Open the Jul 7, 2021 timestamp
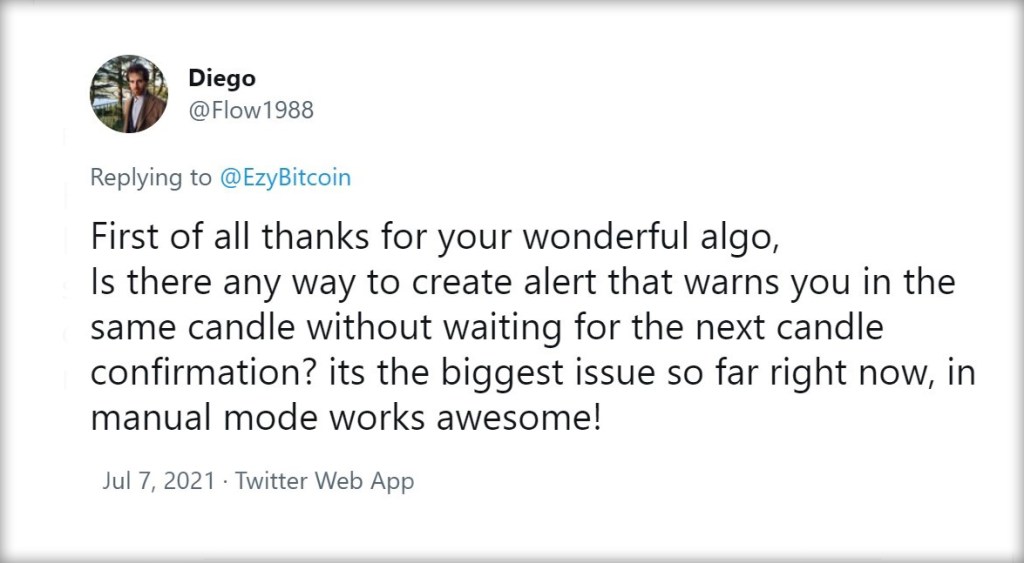The width and height of the screenshot is (1024, 563). click(x=158, y=481)
